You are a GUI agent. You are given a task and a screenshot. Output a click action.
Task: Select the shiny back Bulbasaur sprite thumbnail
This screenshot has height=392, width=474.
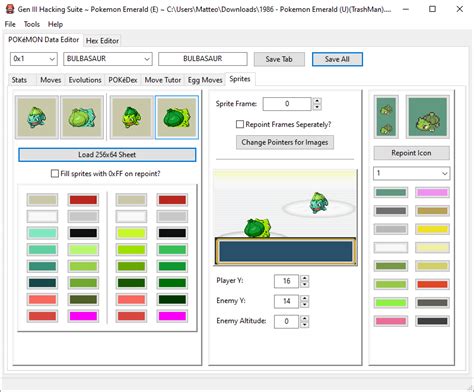click(x=177, y=117)
